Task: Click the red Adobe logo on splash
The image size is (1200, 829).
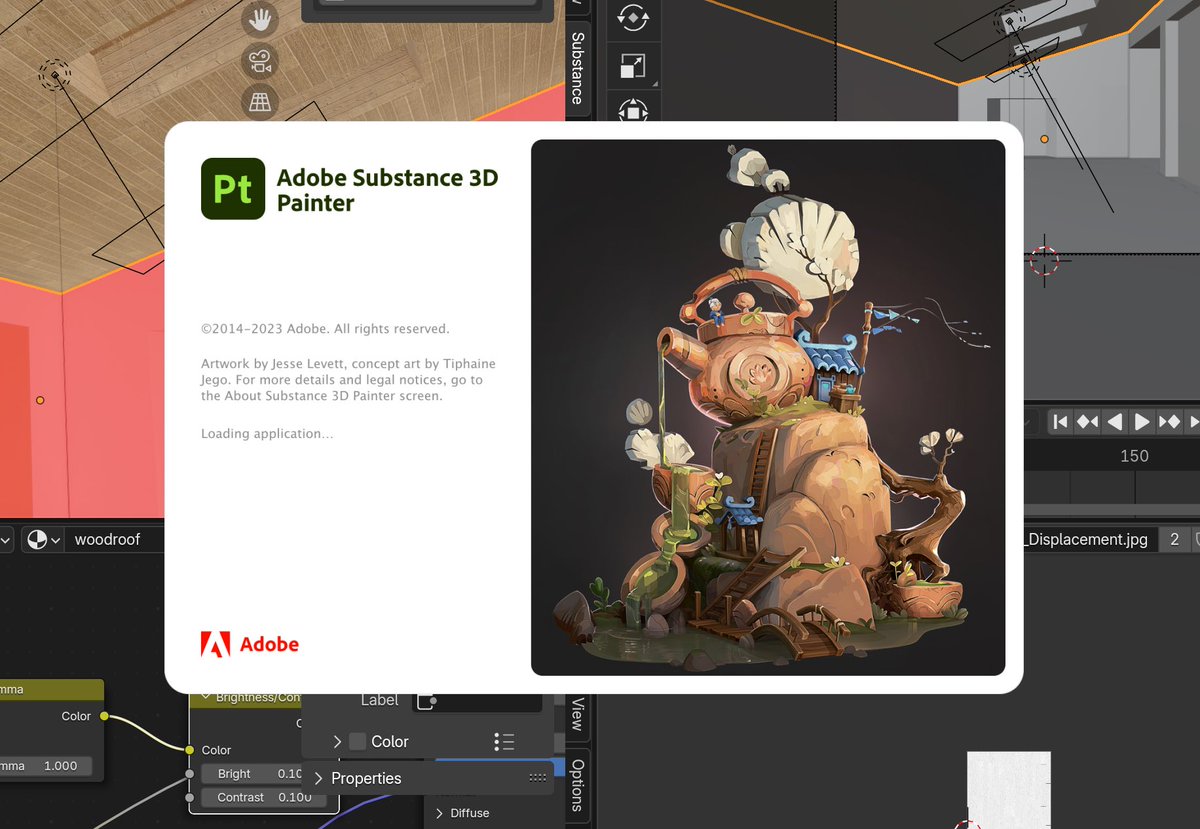Action: [250, 644]
